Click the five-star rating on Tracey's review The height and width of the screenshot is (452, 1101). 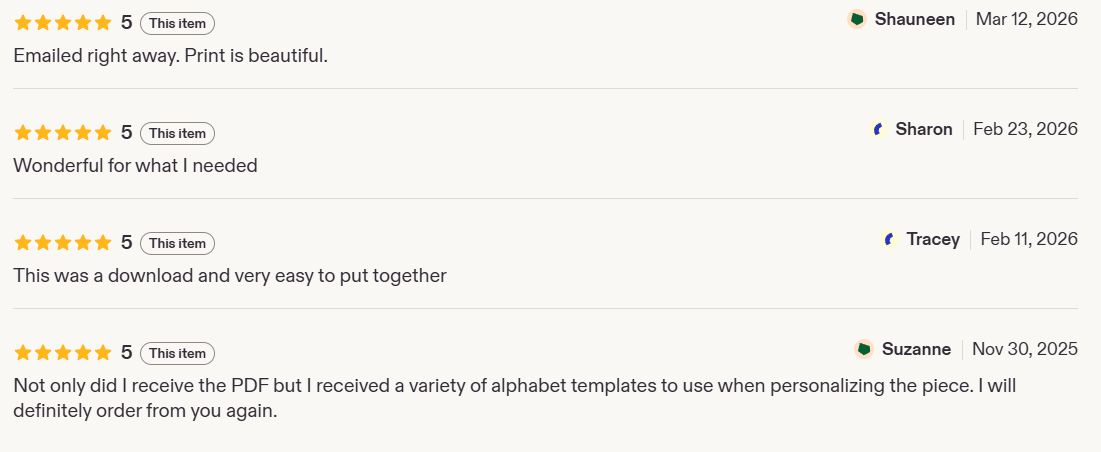(62, 243)
